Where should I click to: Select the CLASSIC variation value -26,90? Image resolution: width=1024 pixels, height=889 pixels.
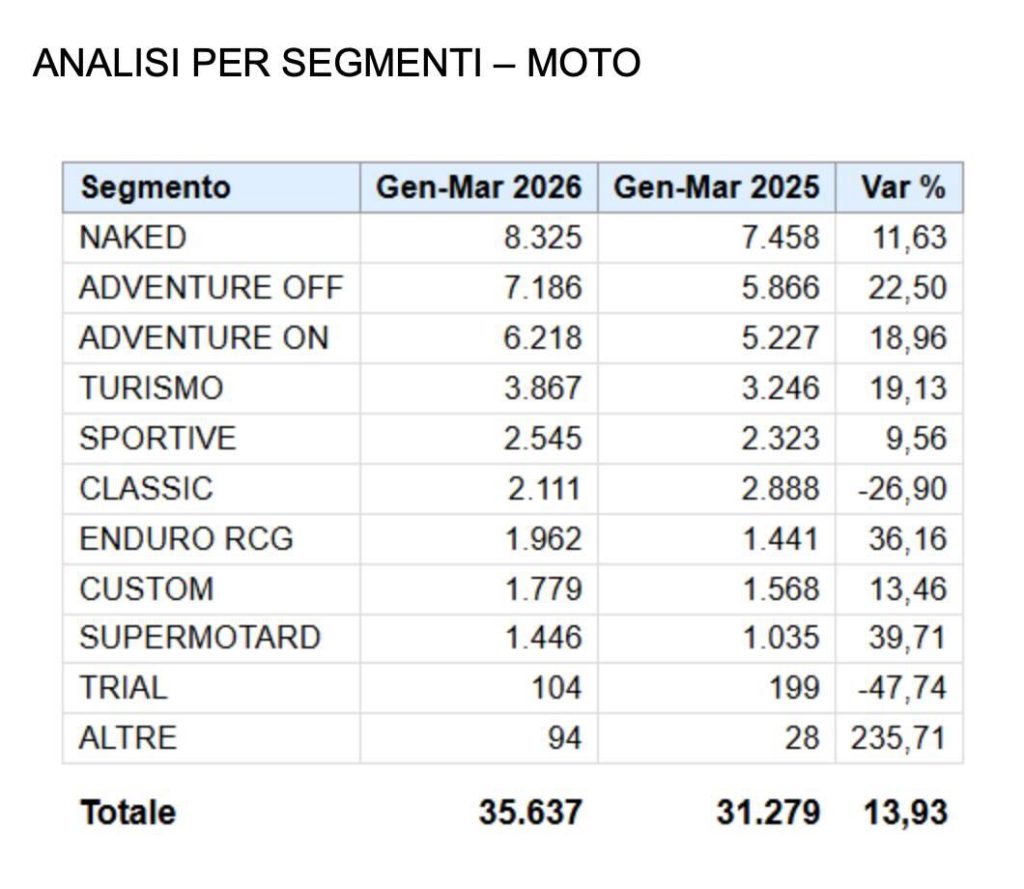pos(894,488)
